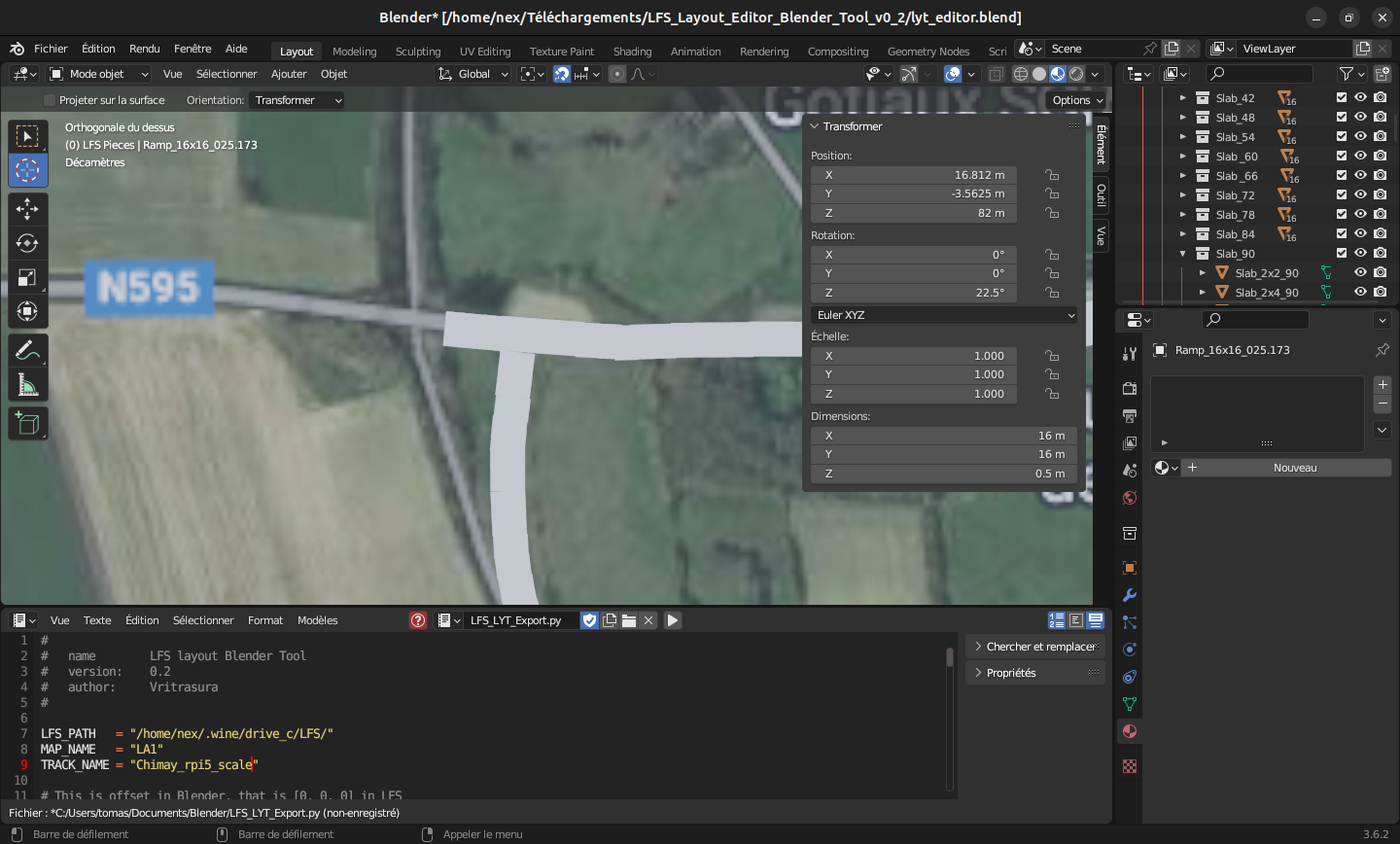Open the Object Data mesh tab

pyautogui.click(x=1130, y=704)
